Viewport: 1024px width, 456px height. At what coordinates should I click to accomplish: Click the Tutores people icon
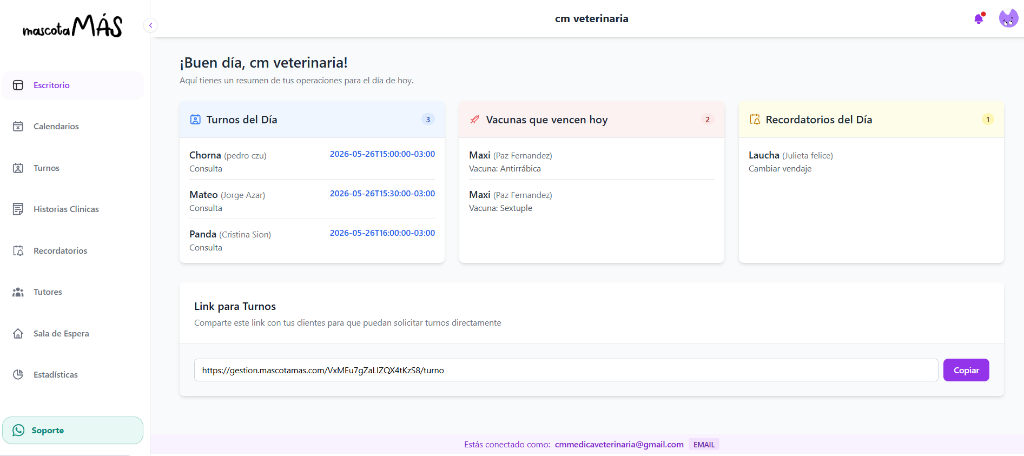pos(18,292)
